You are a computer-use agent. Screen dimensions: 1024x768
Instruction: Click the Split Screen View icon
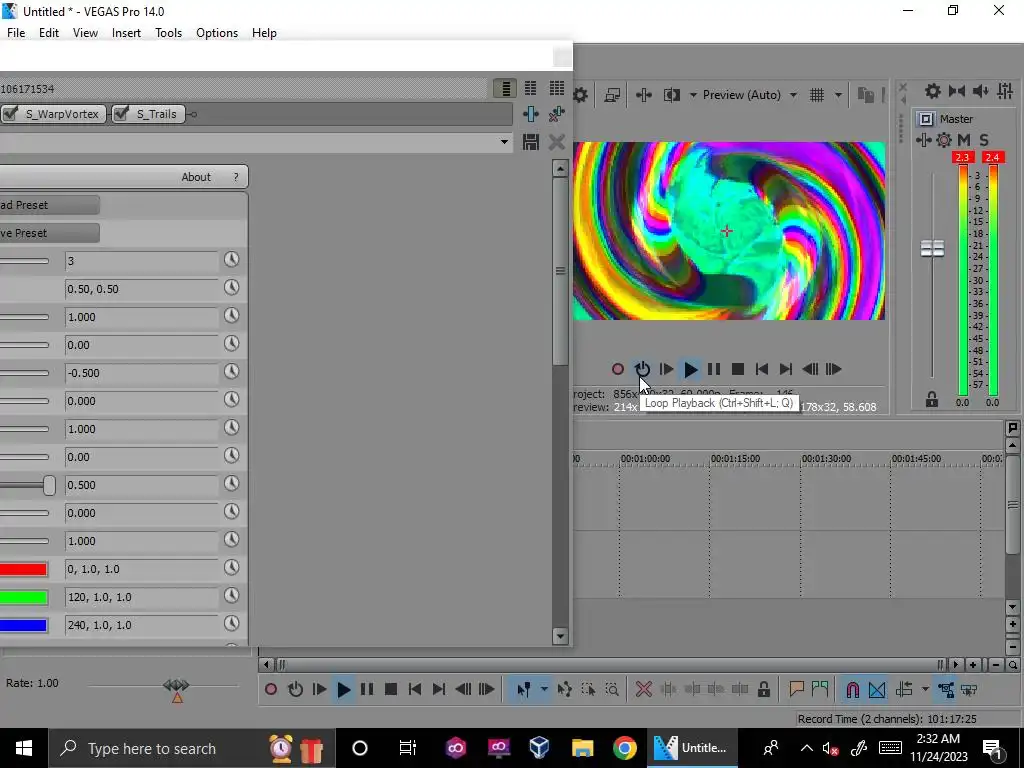(x=672, y=95)
